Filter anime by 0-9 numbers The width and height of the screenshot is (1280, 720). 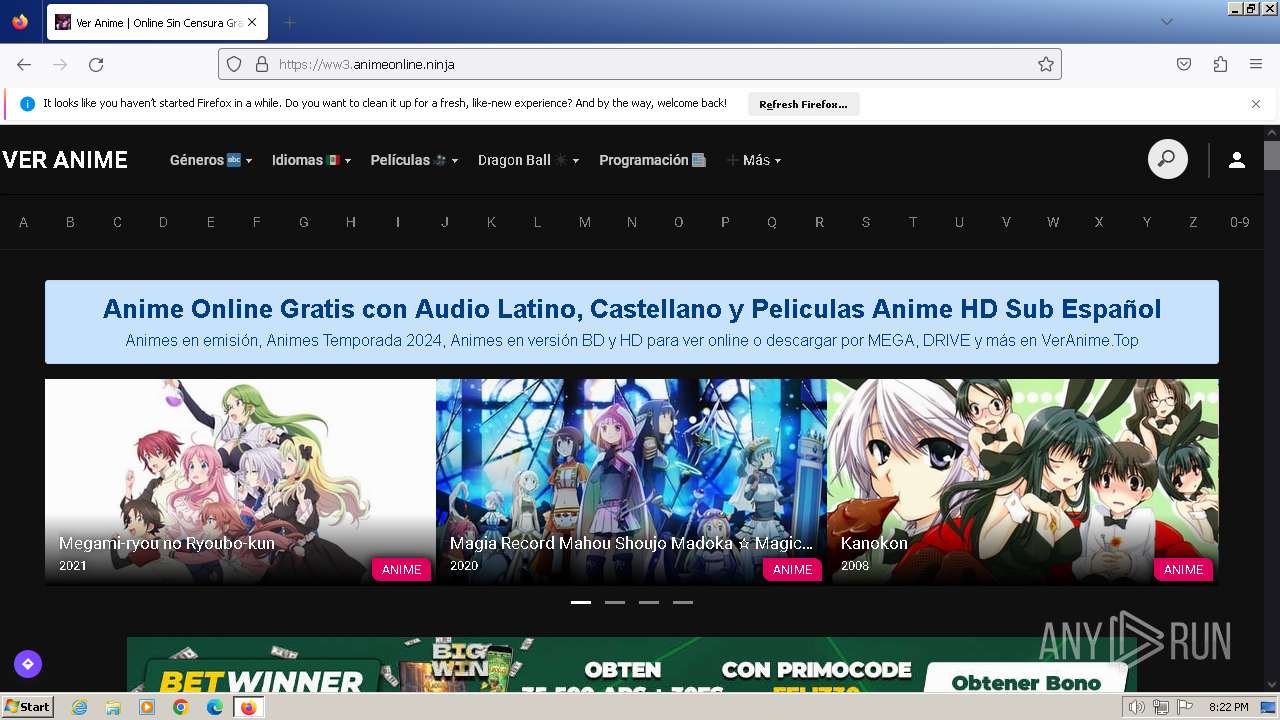point(1240,222)
